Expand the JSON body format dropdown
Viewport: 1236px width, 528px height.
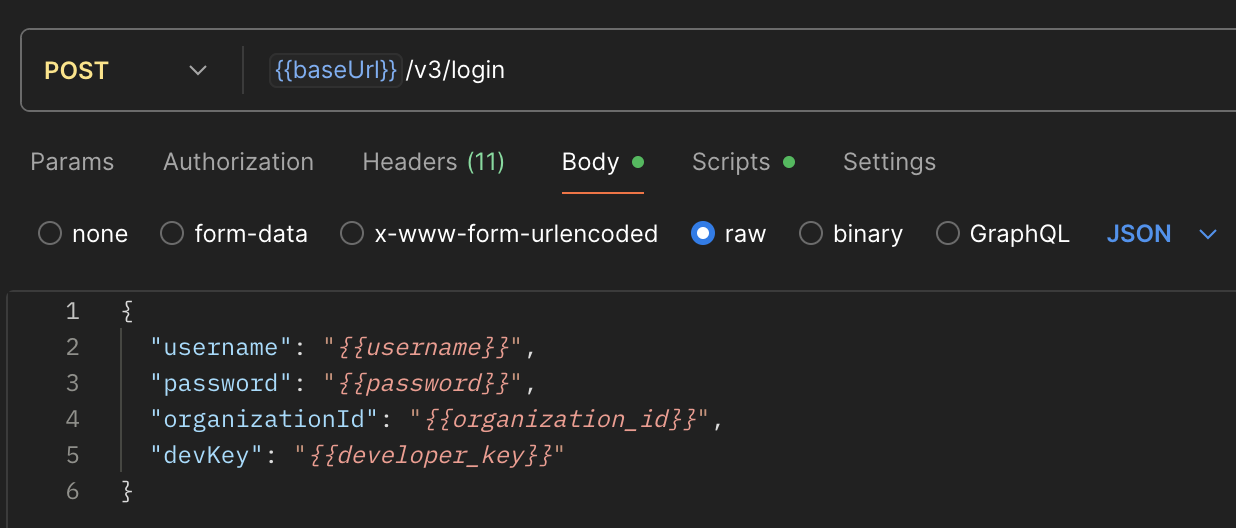[x=1162, y=234]
